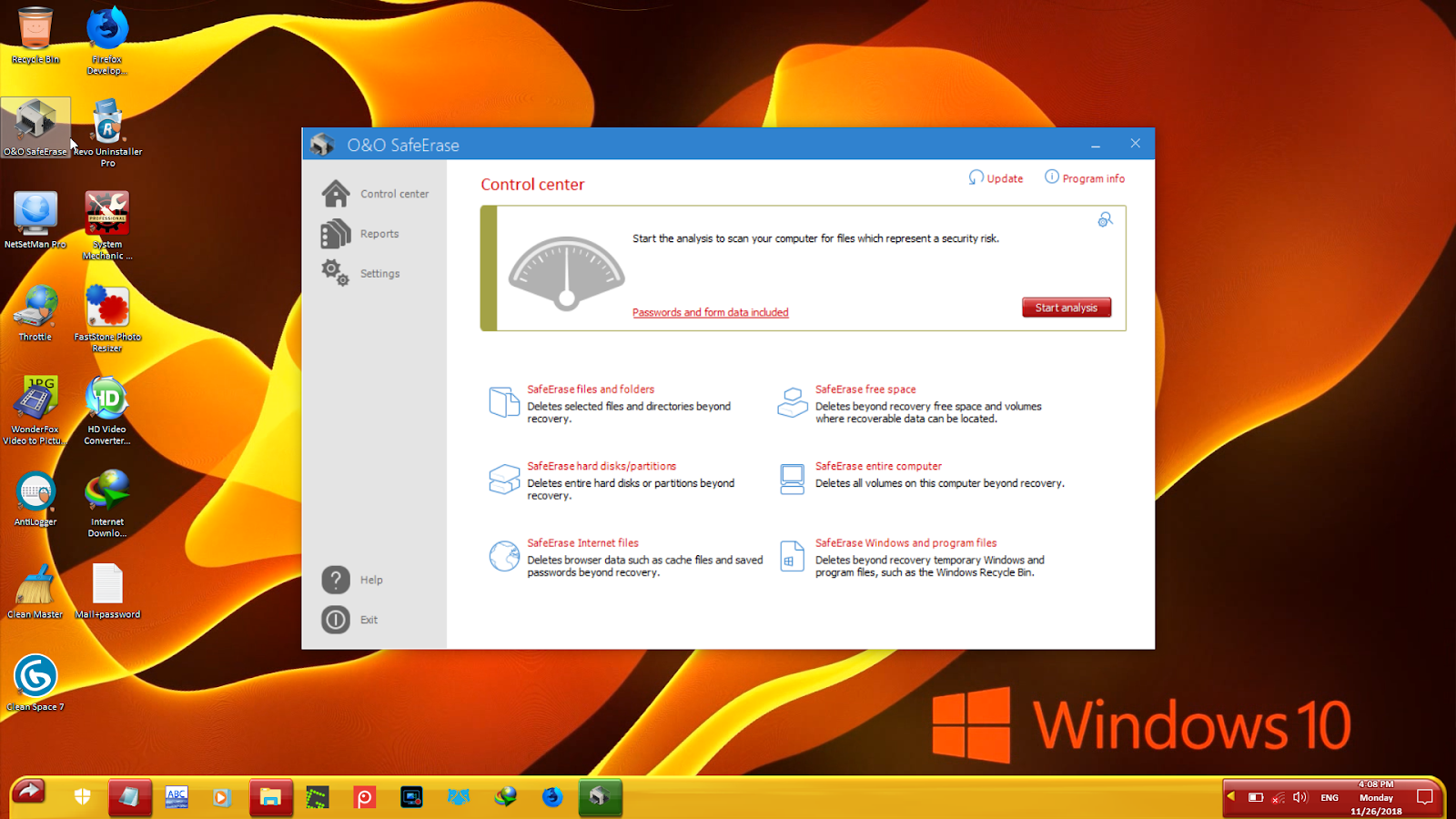Select Exit in sidebar
1456x819 pixels.
pyautogui.click(x=369, y=620)
